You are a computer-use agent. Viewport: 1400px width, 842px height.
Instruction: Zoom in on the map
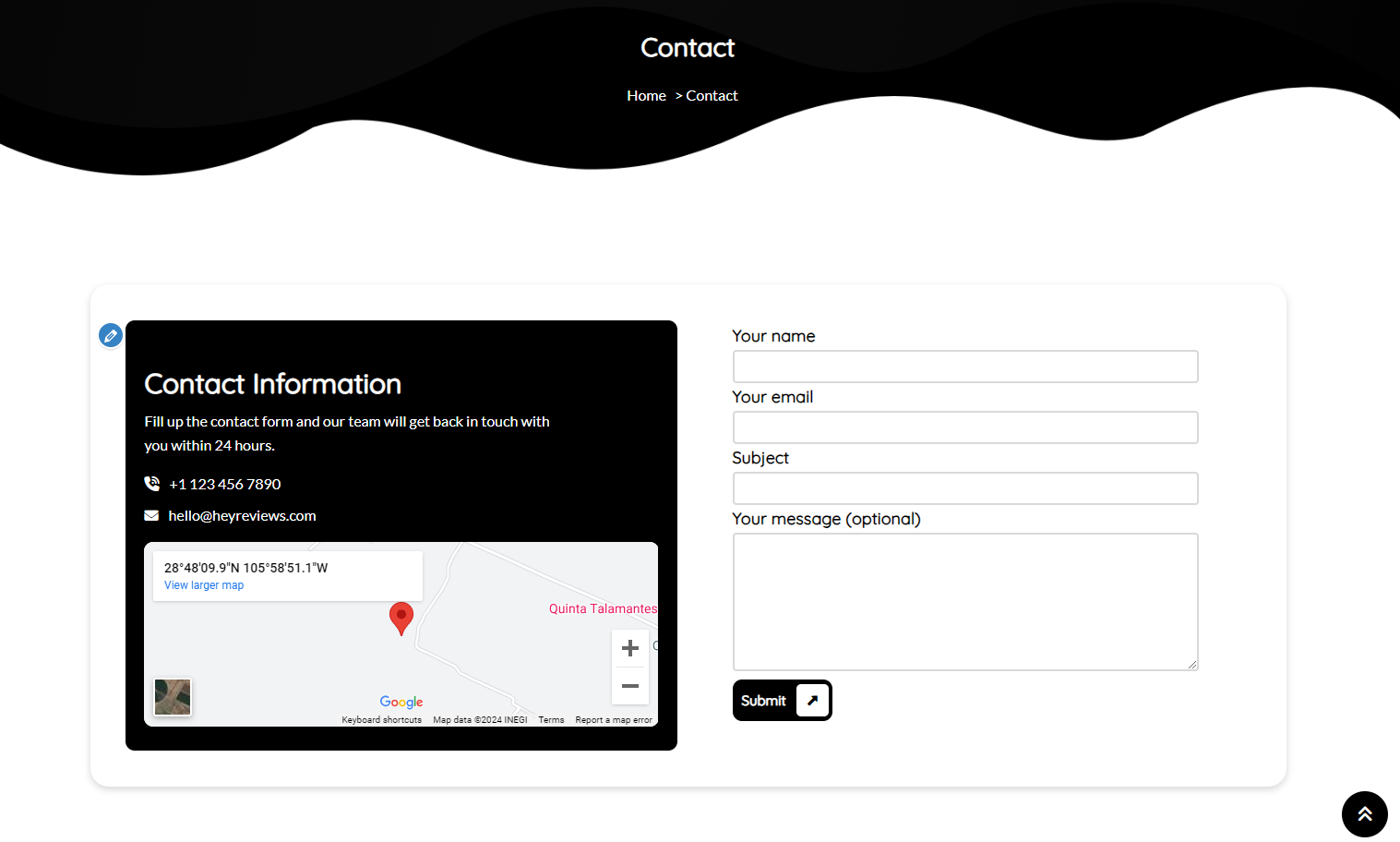tap(630, 648)
